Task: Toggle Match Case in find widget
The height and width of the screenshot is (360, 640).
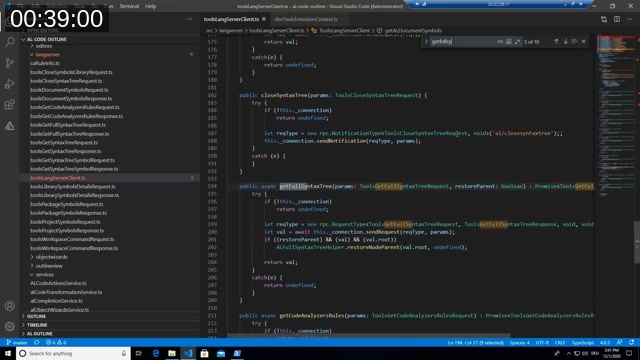Action: point(500,42)
